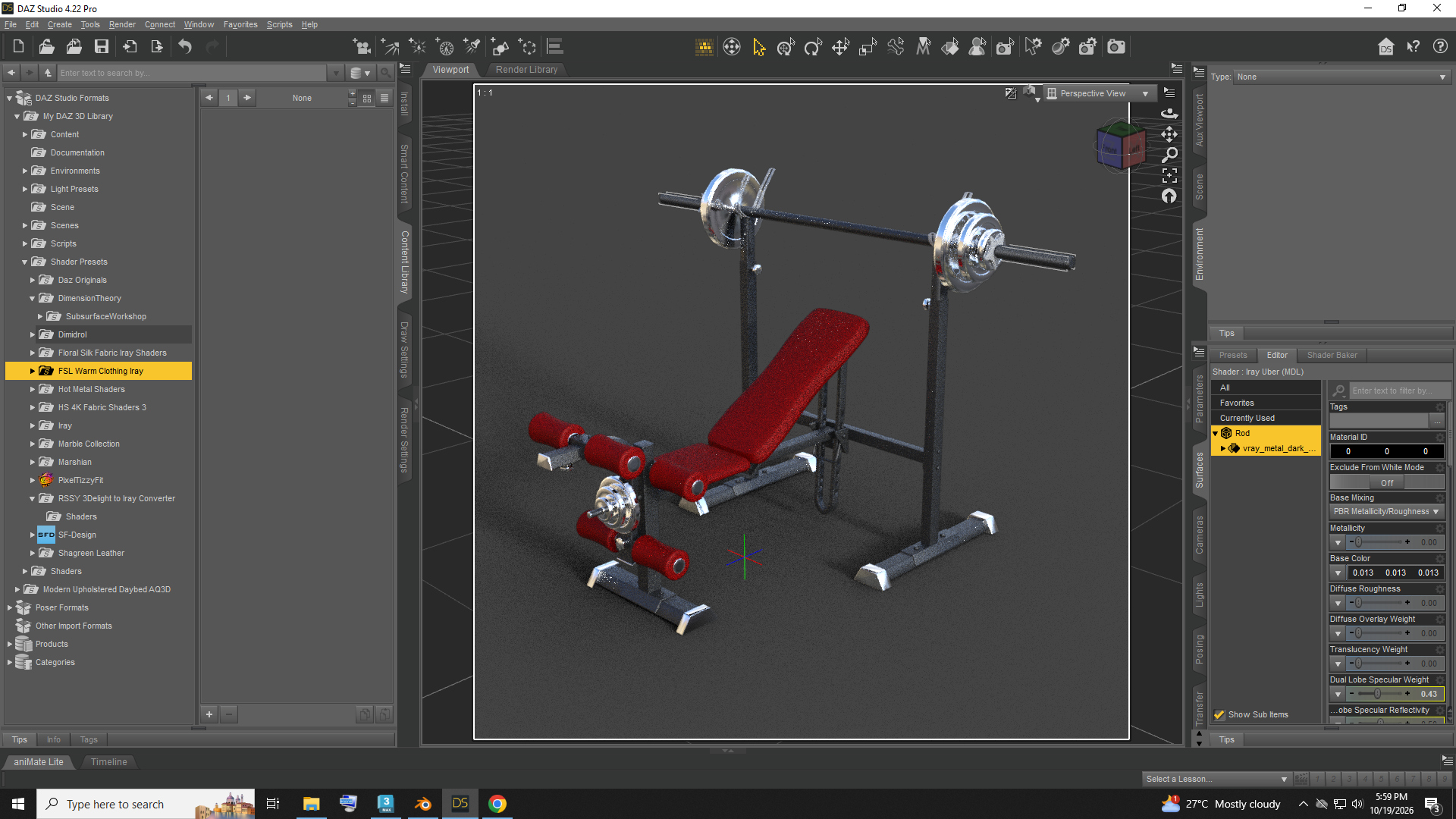
Task: Activate the Rotate tool in the toolbar
Action: [x=813, y=47]
